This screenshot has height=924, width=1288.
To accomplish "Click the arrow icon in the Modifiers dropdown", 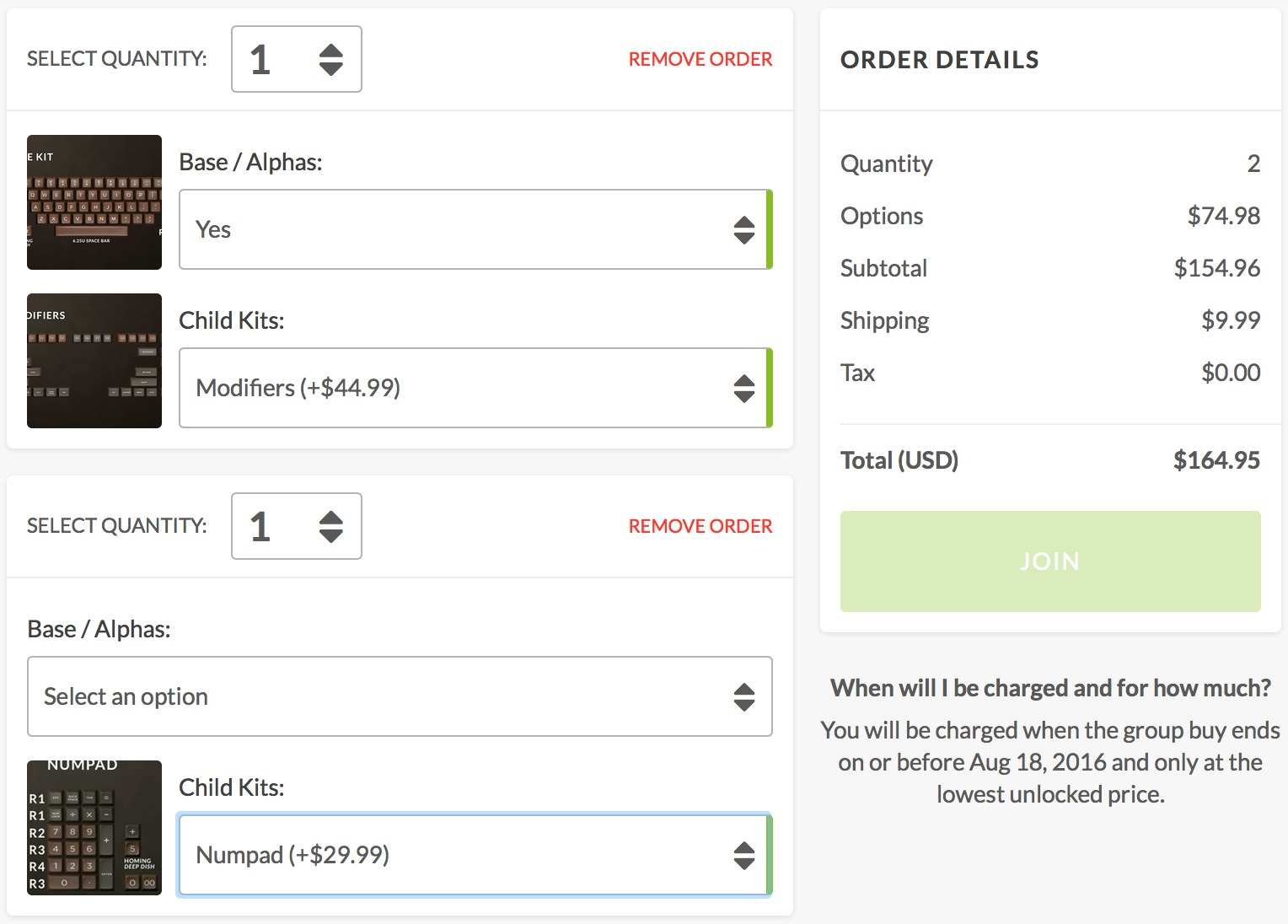I will coord(743,388).
